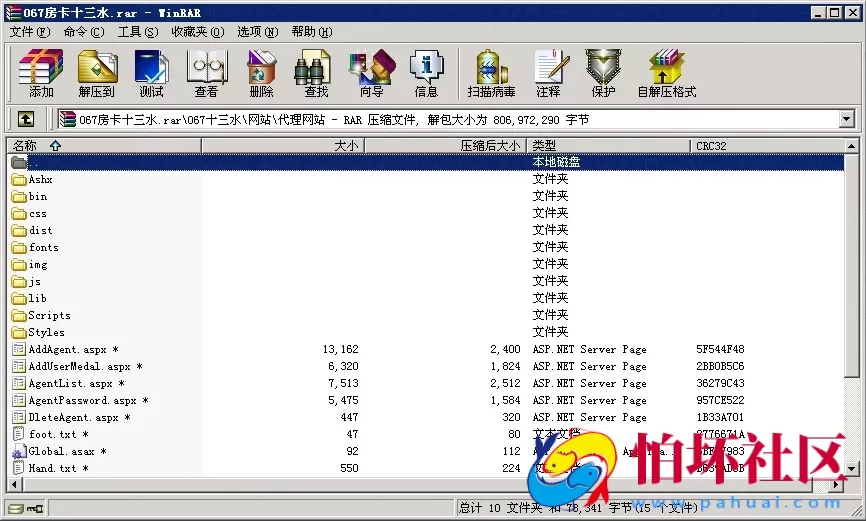Screen dimensions: 866x521
Task: Click CRC32 value 957CE522
Action: point(720,401)
